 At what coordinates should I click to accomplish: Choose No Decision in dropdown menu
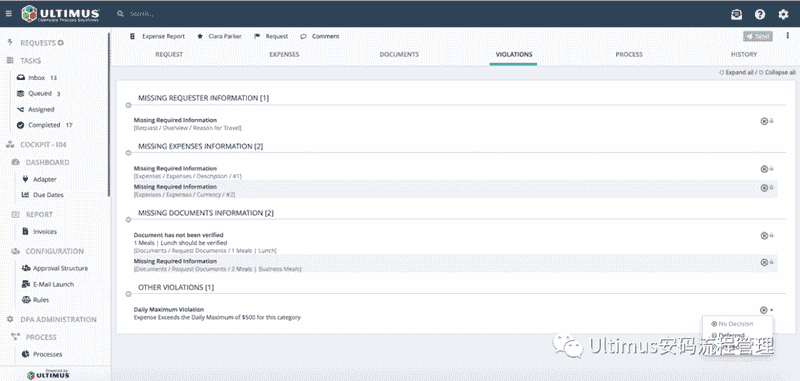coord(733,324)
